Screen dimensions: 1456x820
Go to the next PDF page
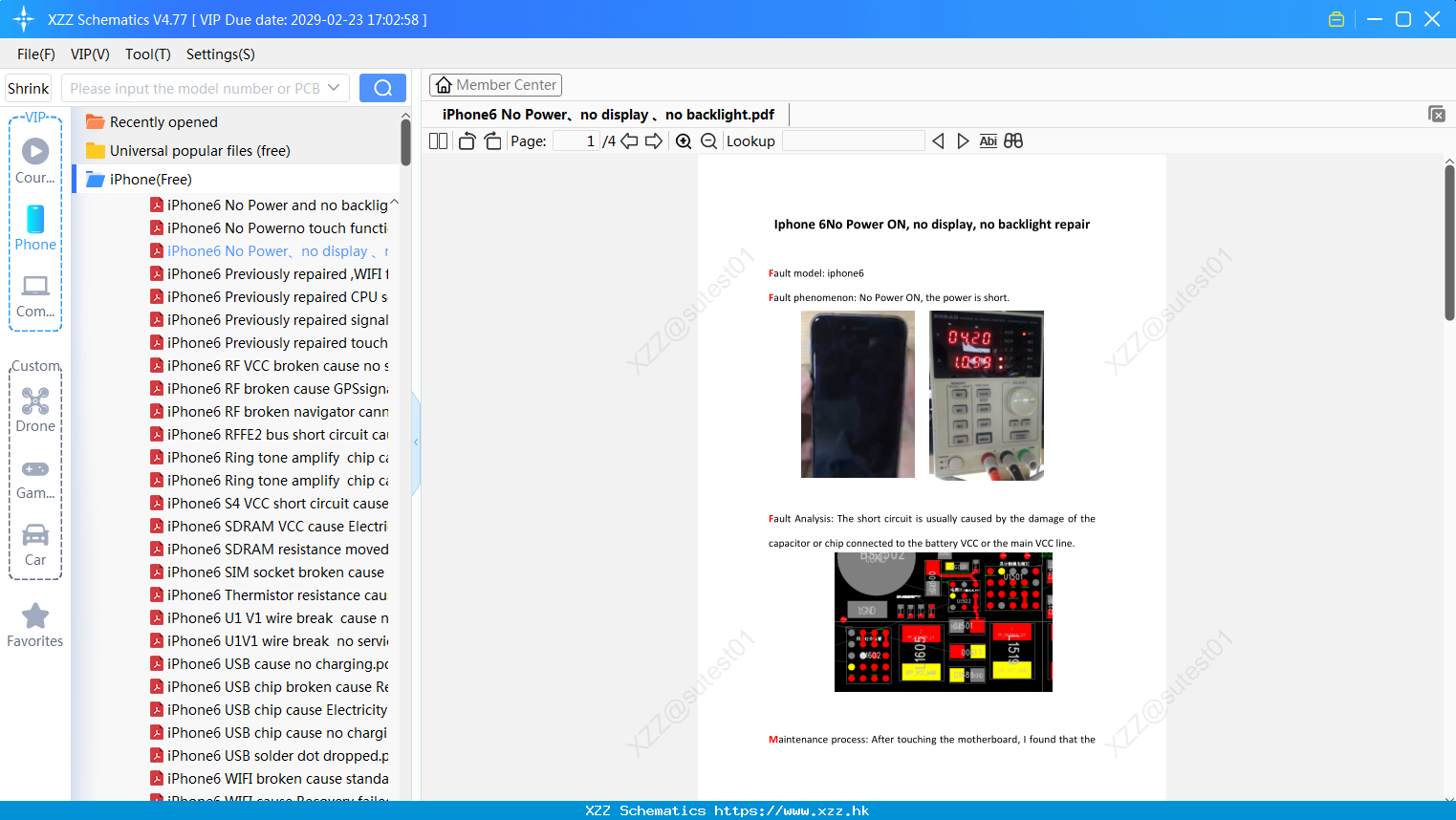[x=654, y=141]
